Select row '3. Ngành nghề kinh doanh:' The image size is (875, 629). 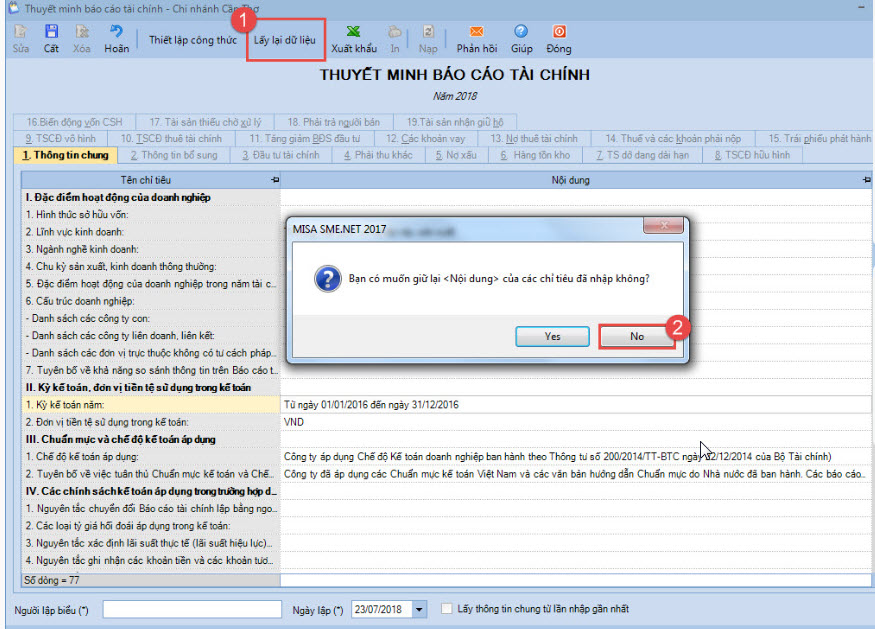tap(151, 249)
